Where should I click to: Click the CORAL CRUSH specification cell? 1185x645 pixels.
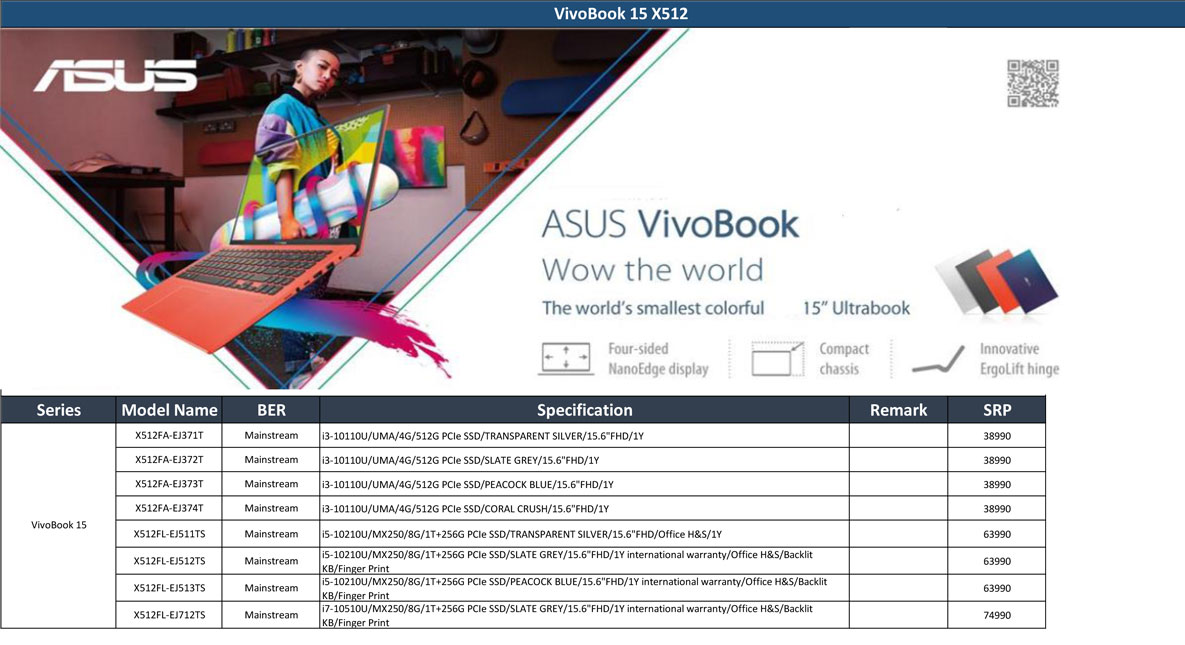pos(584,508)
